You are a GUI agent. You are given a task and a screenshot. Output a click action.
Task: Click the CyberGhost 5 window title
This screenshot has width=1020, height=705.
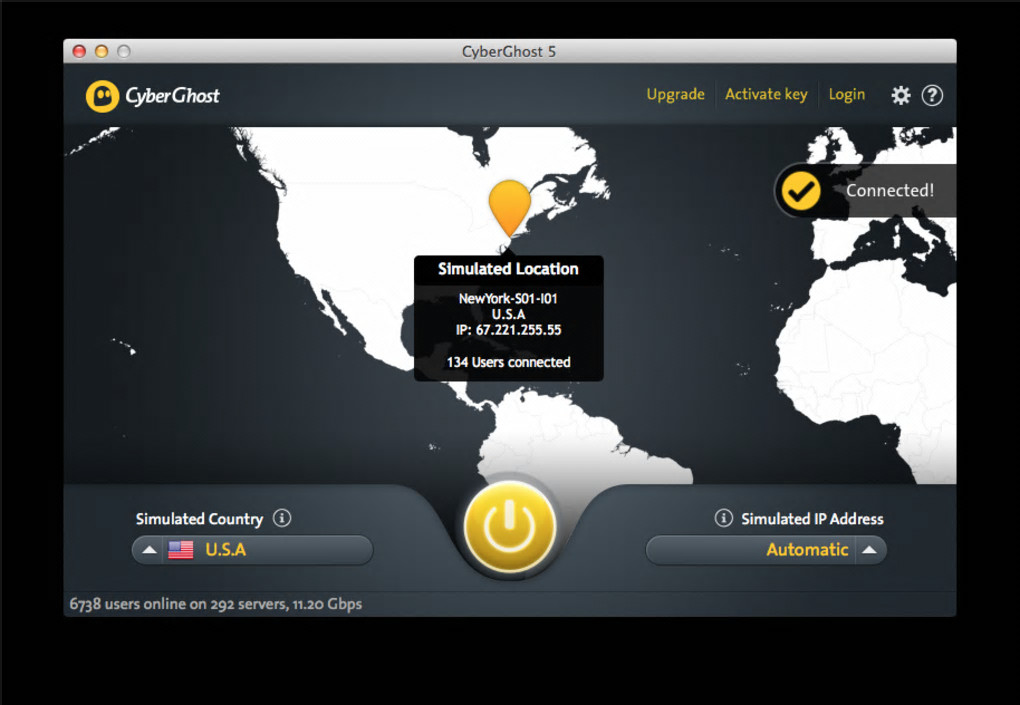tap(509, 51)
